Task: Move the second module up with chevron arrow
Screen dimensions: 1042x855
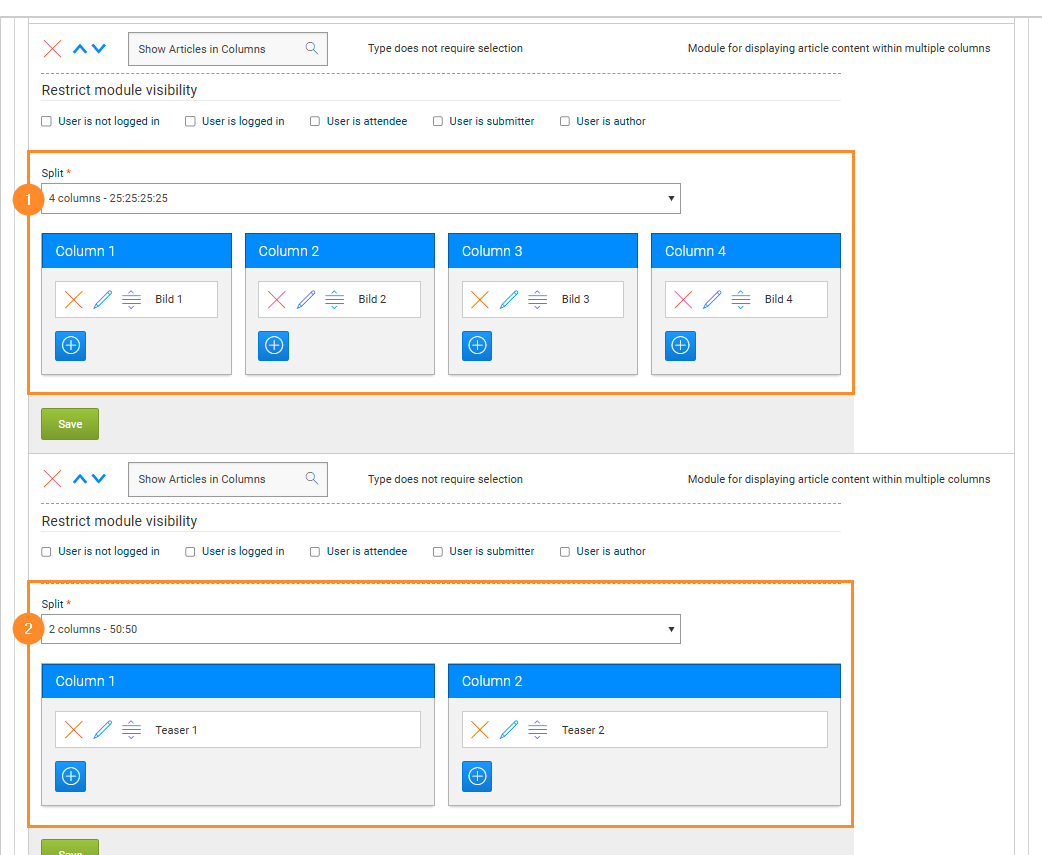Action: pyautogui.click(x=80, y=478)
